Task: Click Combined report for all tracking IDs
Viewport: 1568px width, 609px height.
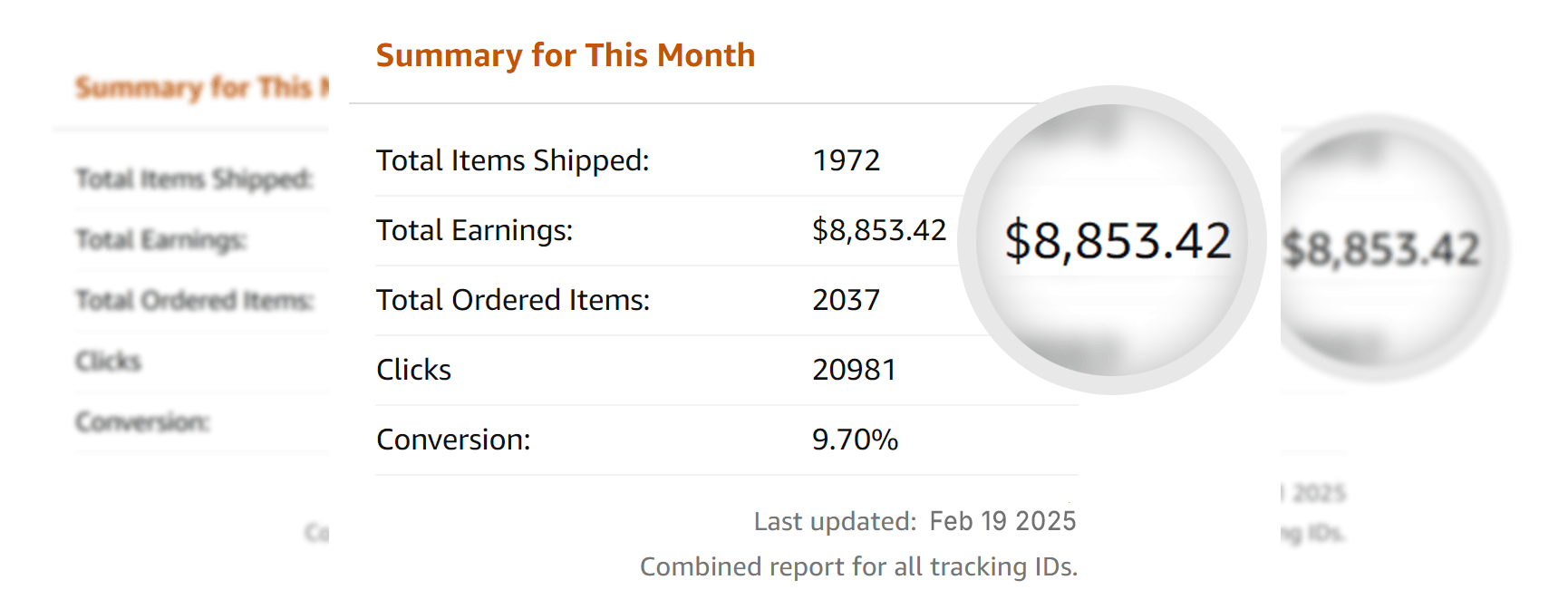Action: point(859,566)
